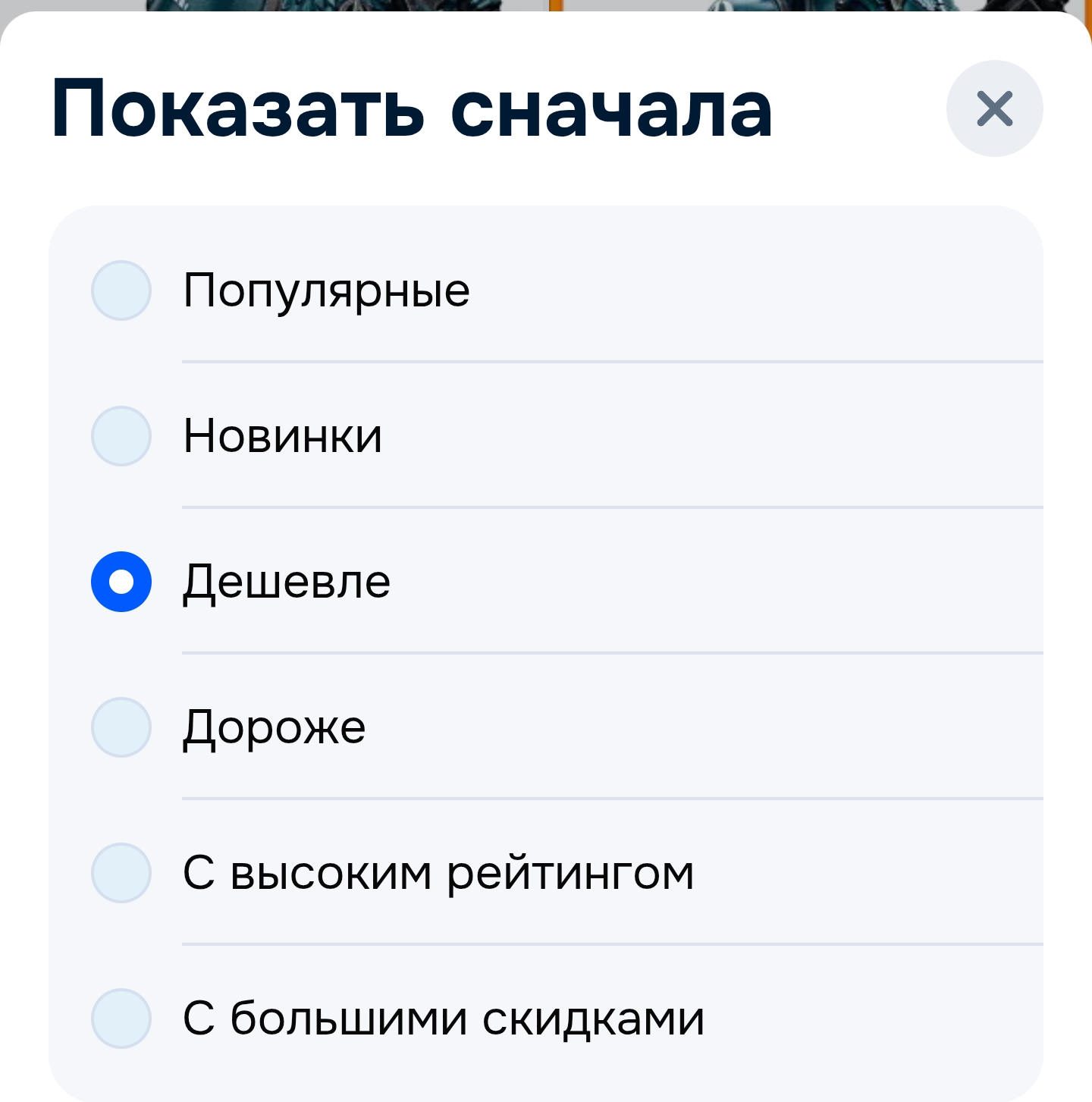Close the sort options sheet
The image size is (1092, 1102).
pyautogui.click(x=994, y=108)
